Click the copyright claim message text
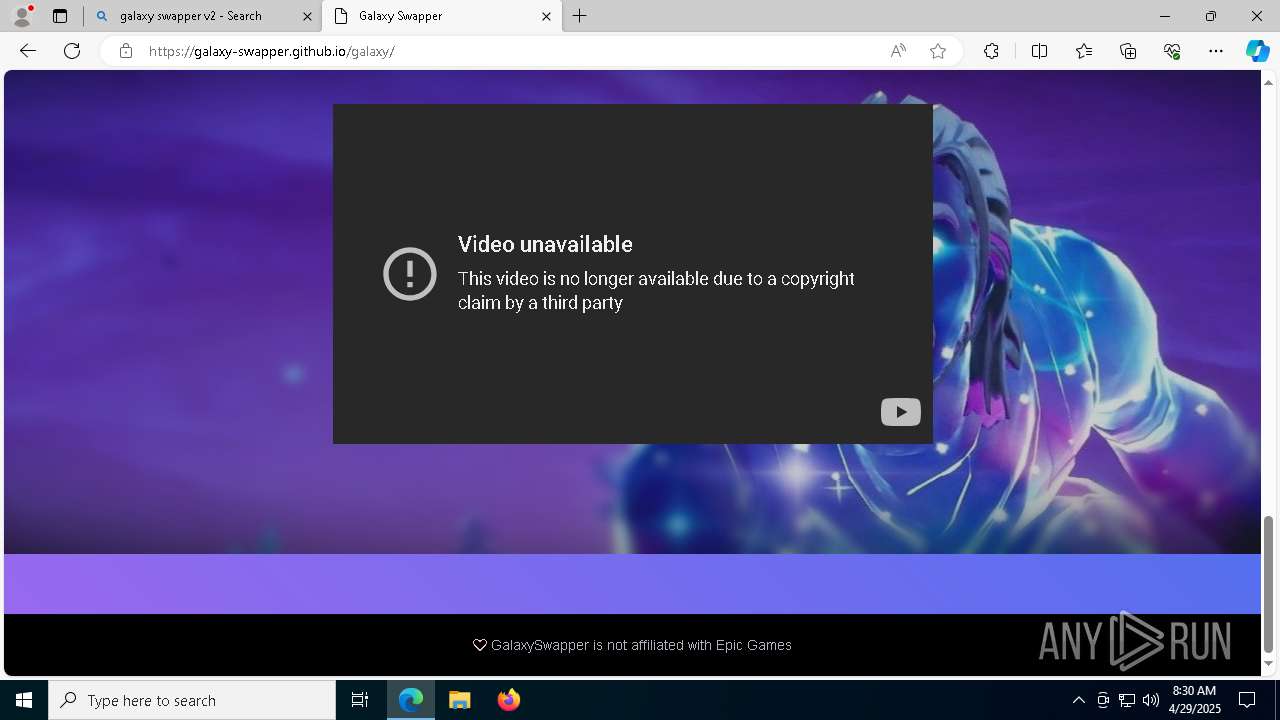The width and height of the screenshot is (1280, 720). click(656, 290)
